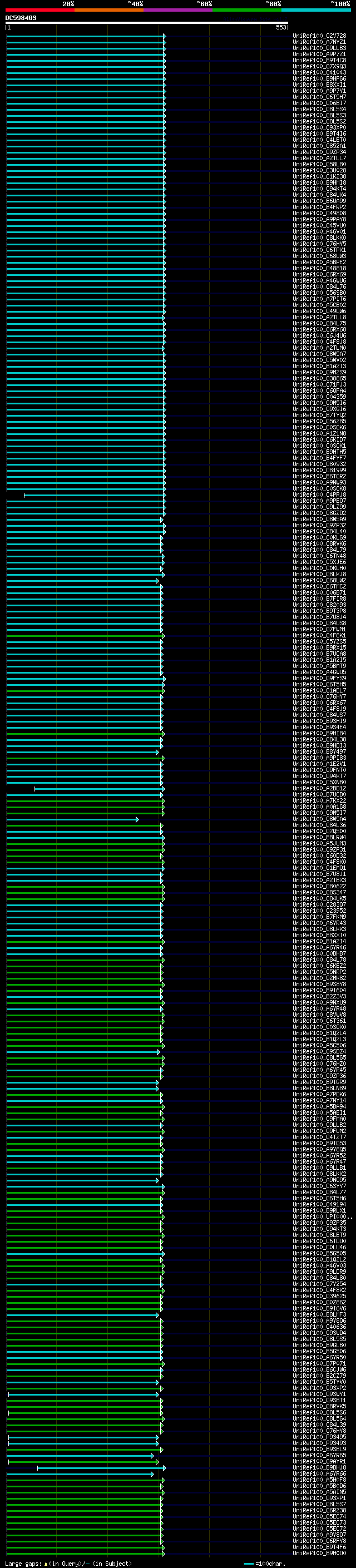Click the orange ~40% identity legend segment
Image resolution: width=356 pixels, height=1568 pixels.
tap(109, 10)
